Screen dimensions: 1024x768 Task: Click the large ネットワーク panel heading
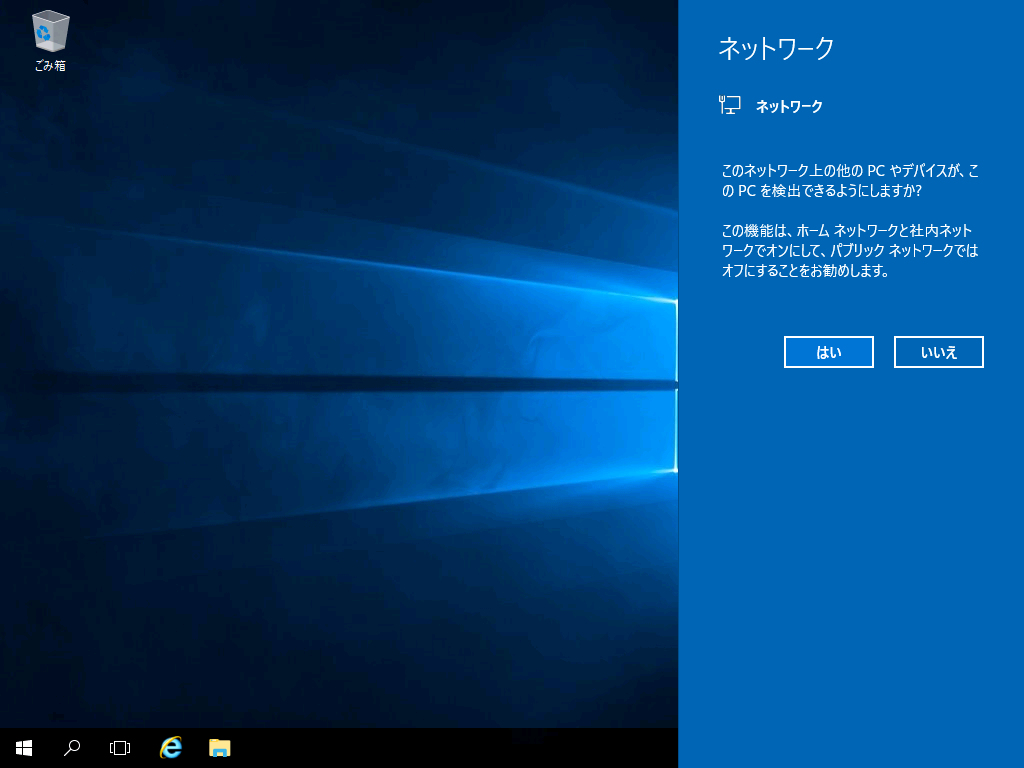coord(776,49)
